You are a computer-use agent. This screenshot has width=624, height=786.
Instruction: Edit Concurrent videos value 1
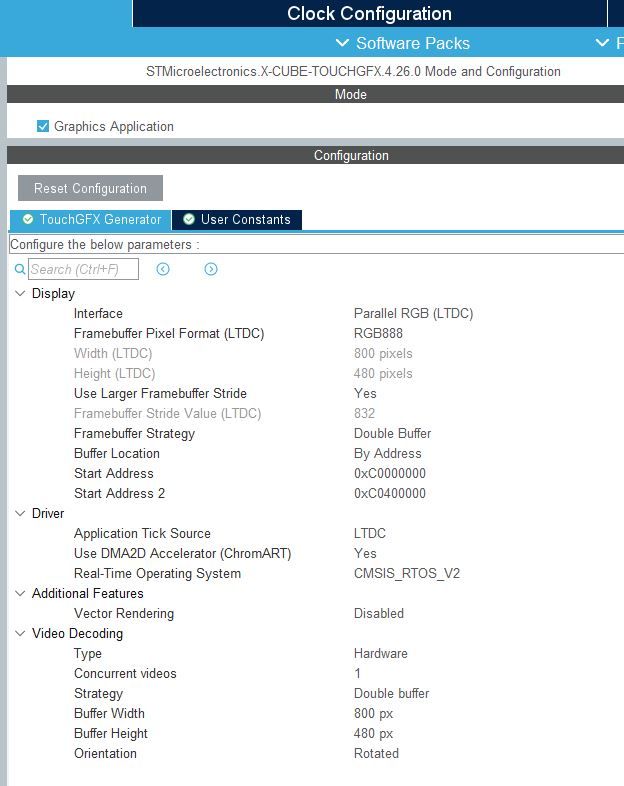tap(357, 673)
